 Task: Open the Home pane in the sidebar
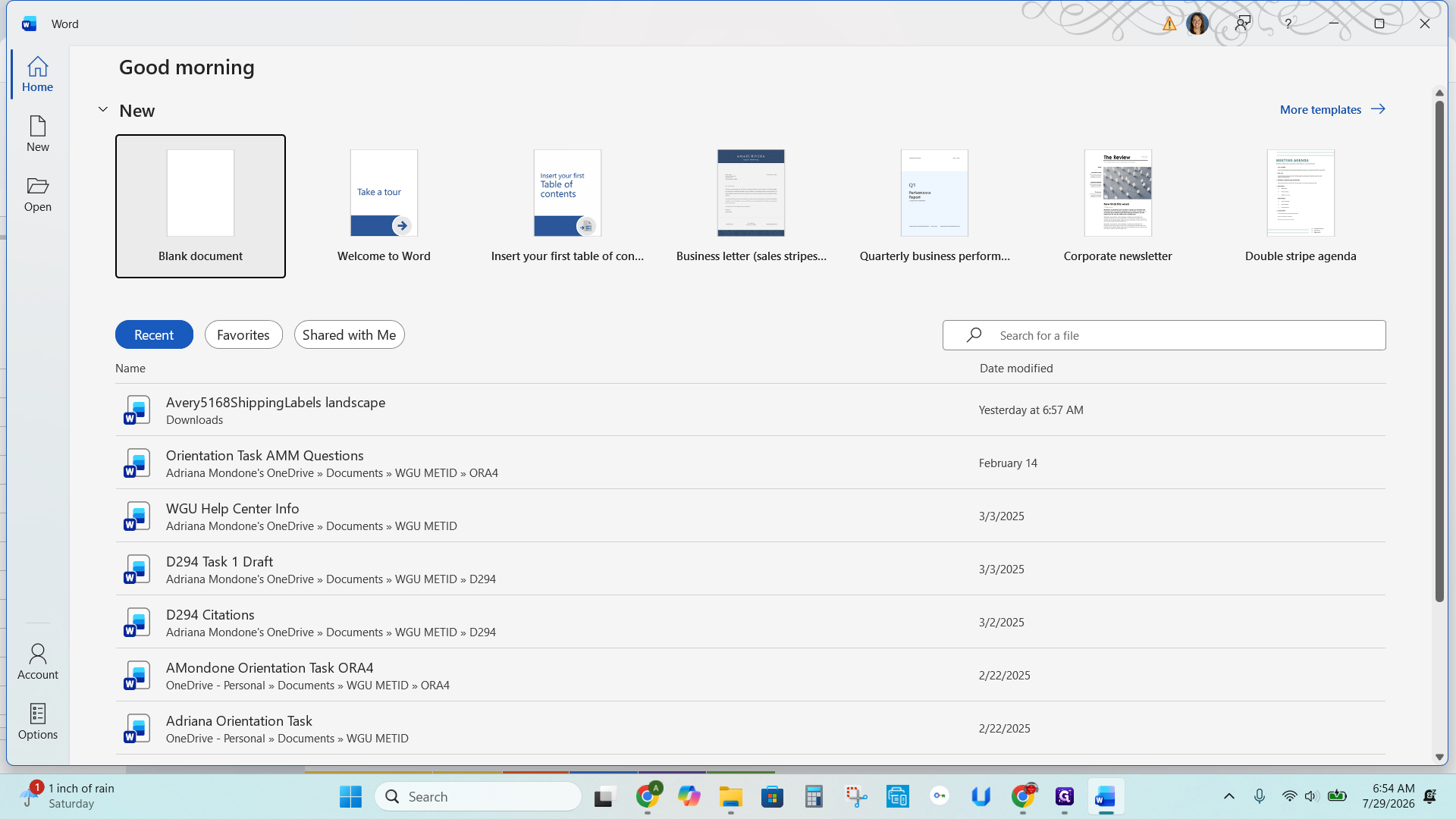[37, 74]
